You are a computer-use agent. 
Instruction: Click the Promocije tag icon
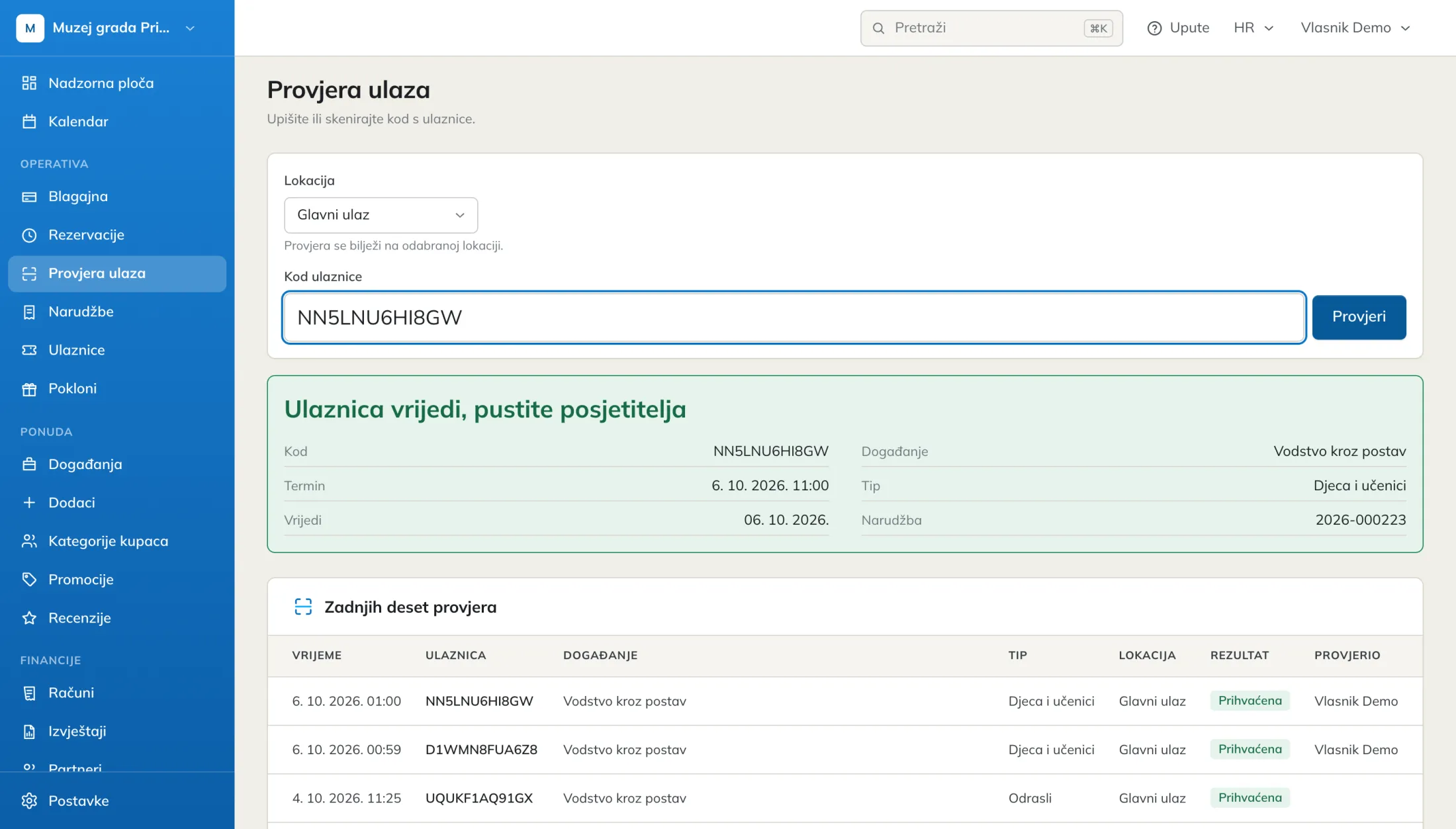click(x=29, y=580)
